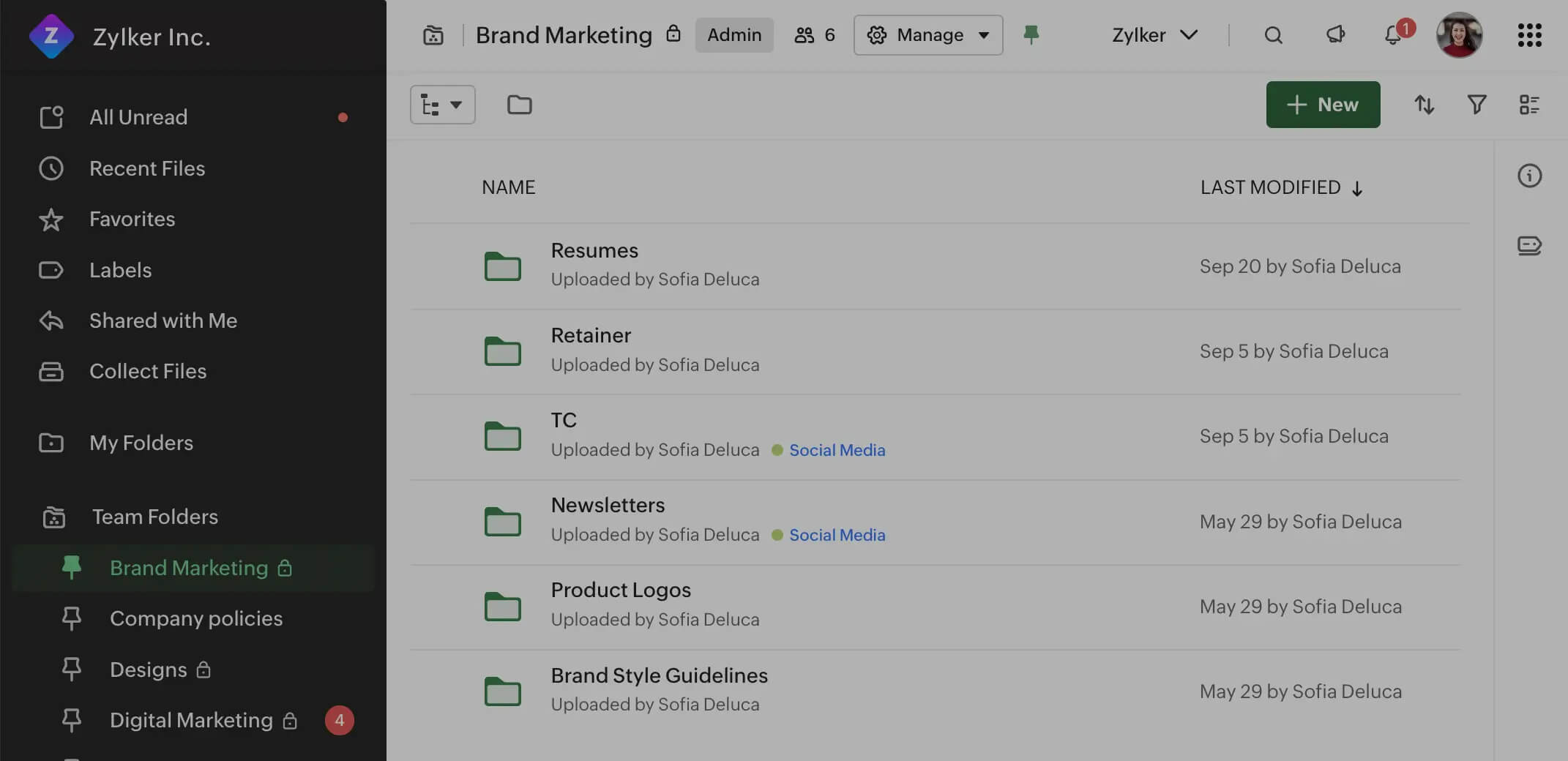Expand the Manage dropdown
This screenshot has width=1568, height=761.
tap(928, 35)
